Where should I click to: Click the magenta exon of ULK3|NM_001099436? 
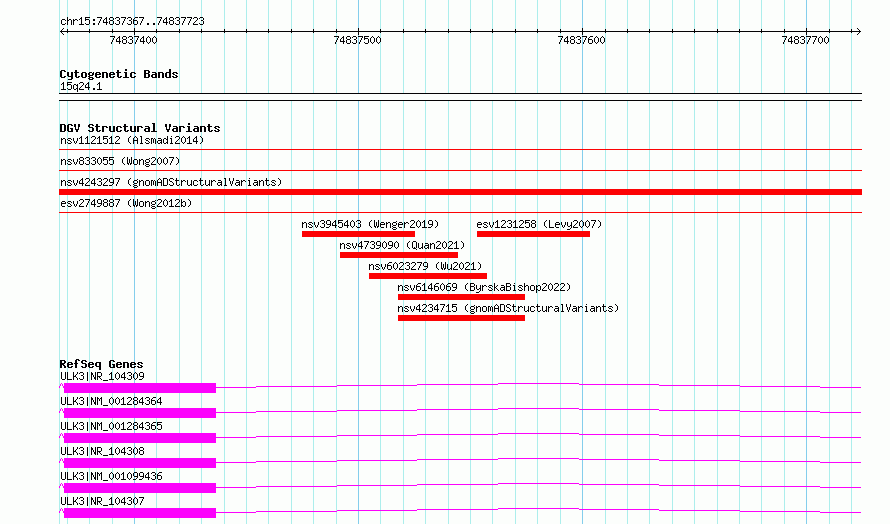click(140, 488)
